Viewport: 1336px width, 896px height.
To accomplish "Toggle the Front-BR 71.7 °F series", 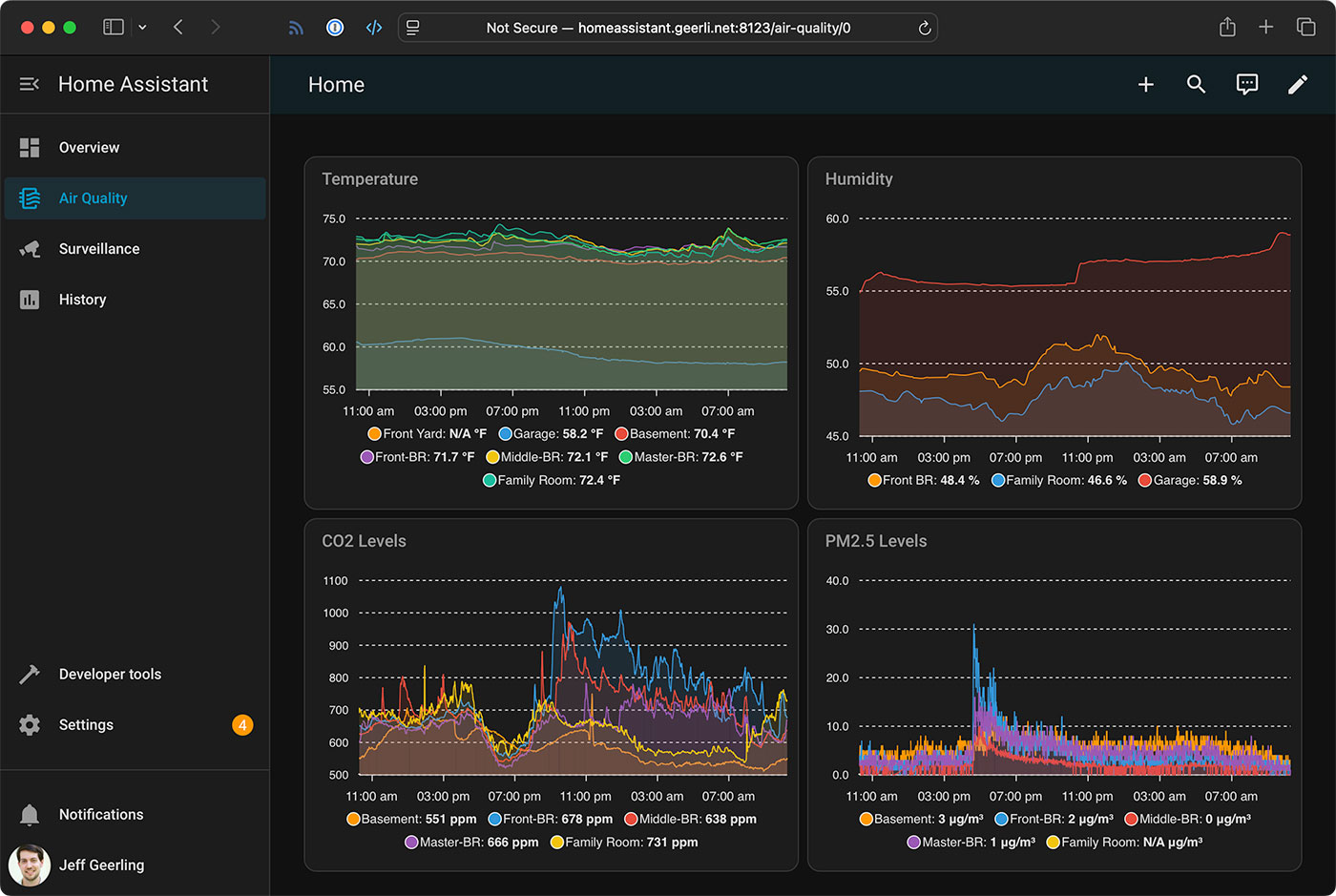I will coord(417,457).
